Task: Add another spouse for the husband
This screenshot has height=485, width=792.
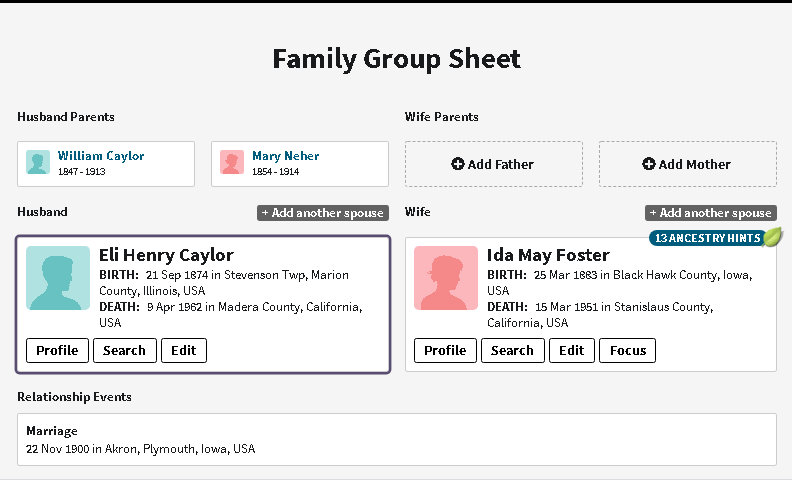Action: [x=323, y=213]
